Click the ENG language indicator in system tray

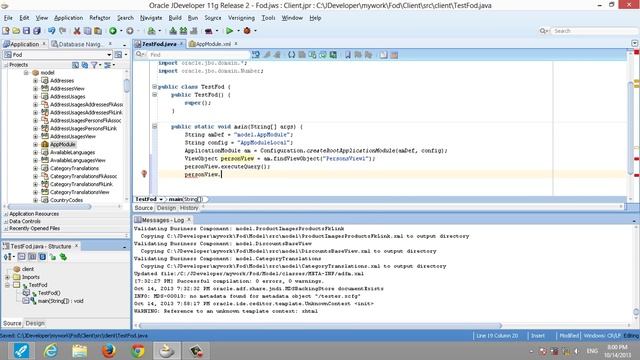click(x=592, y=351)
